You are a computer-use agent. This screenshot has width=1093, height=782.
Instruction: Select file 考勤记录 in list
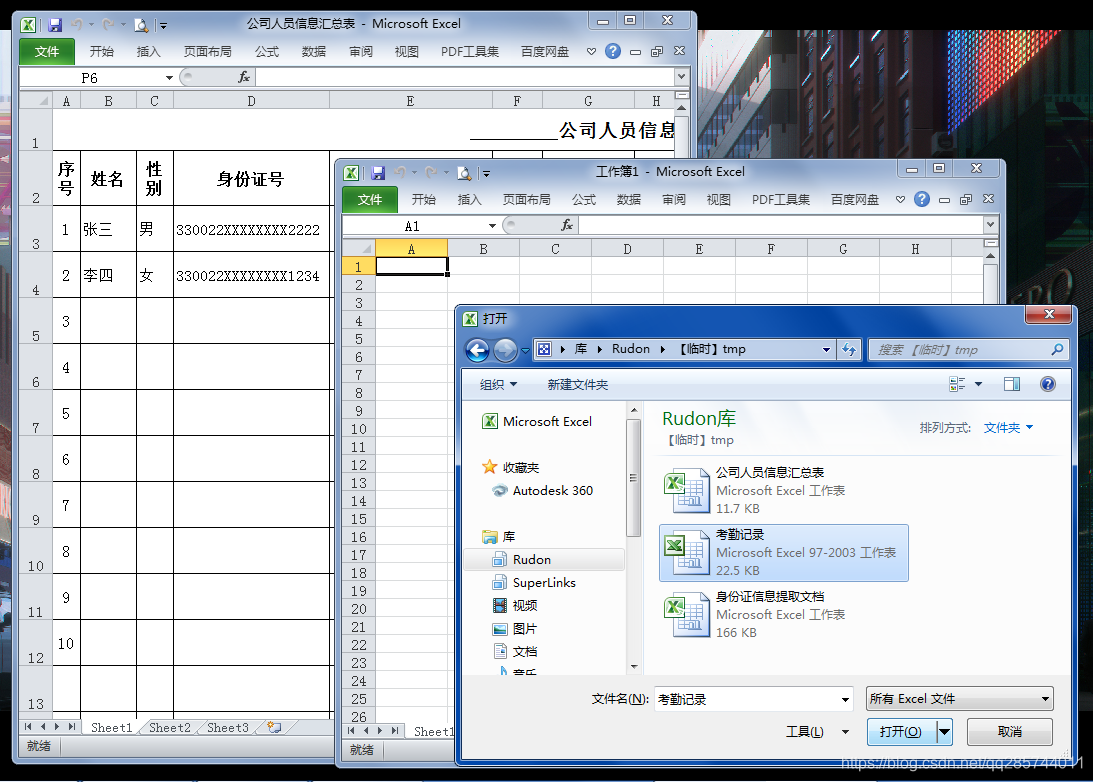click(784, 553)
